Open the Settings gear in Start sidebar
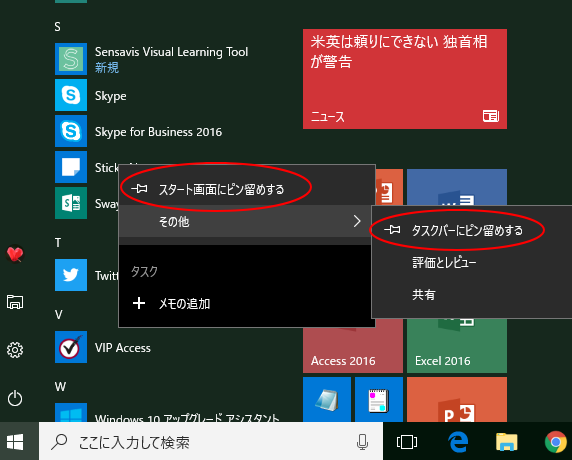The width and height of the screenshot is (572, 460). click(15, 350)
